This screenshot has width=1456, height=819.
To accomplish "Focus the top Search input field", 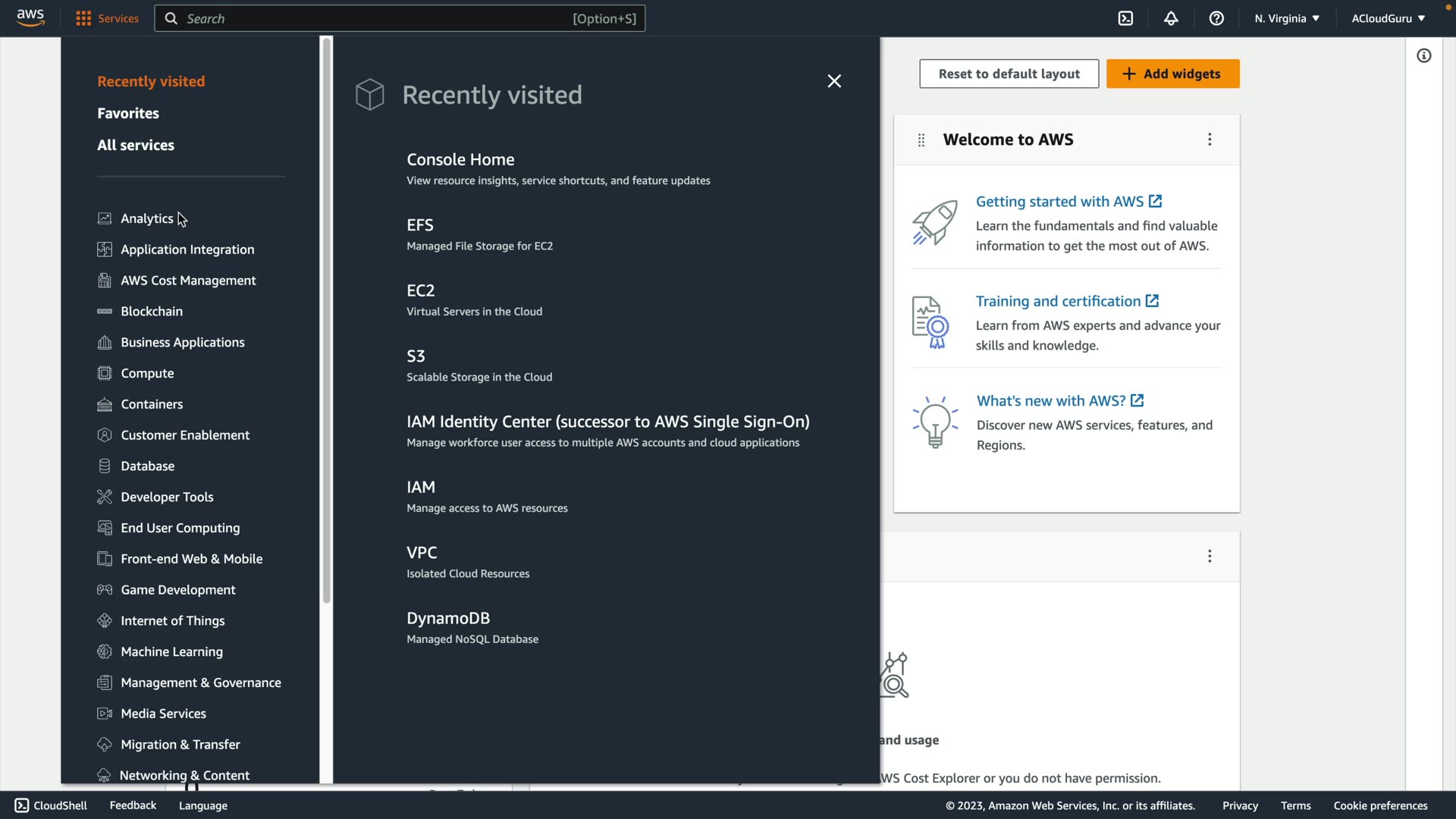I will coord(379,18).
